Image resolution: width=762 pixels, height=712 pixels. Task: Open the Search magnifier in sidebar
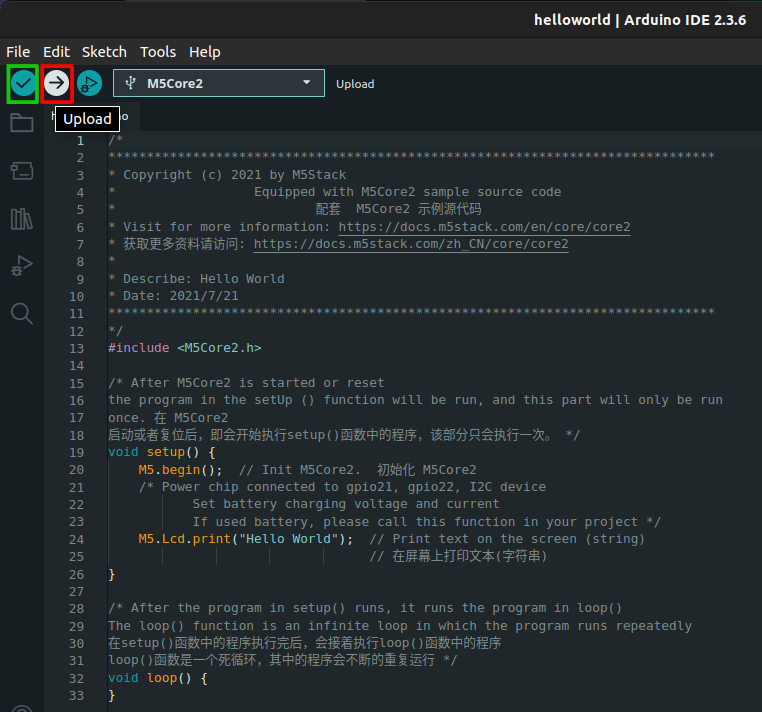(x=21, y=314)
